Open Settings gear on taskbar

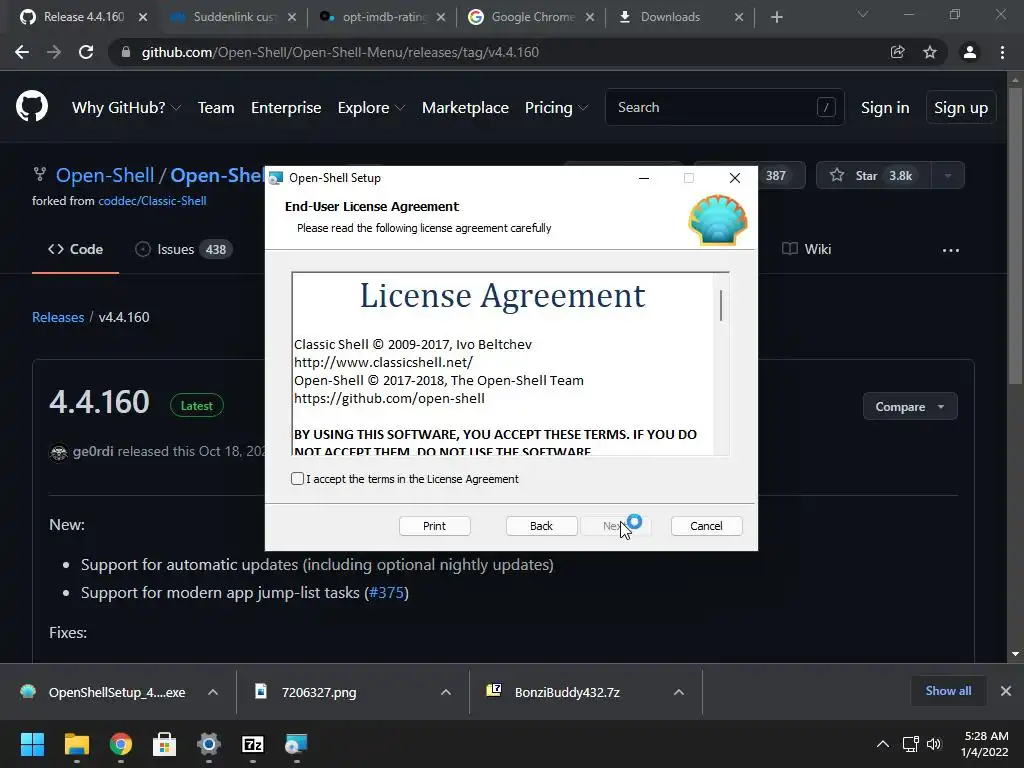click(209, 744)
